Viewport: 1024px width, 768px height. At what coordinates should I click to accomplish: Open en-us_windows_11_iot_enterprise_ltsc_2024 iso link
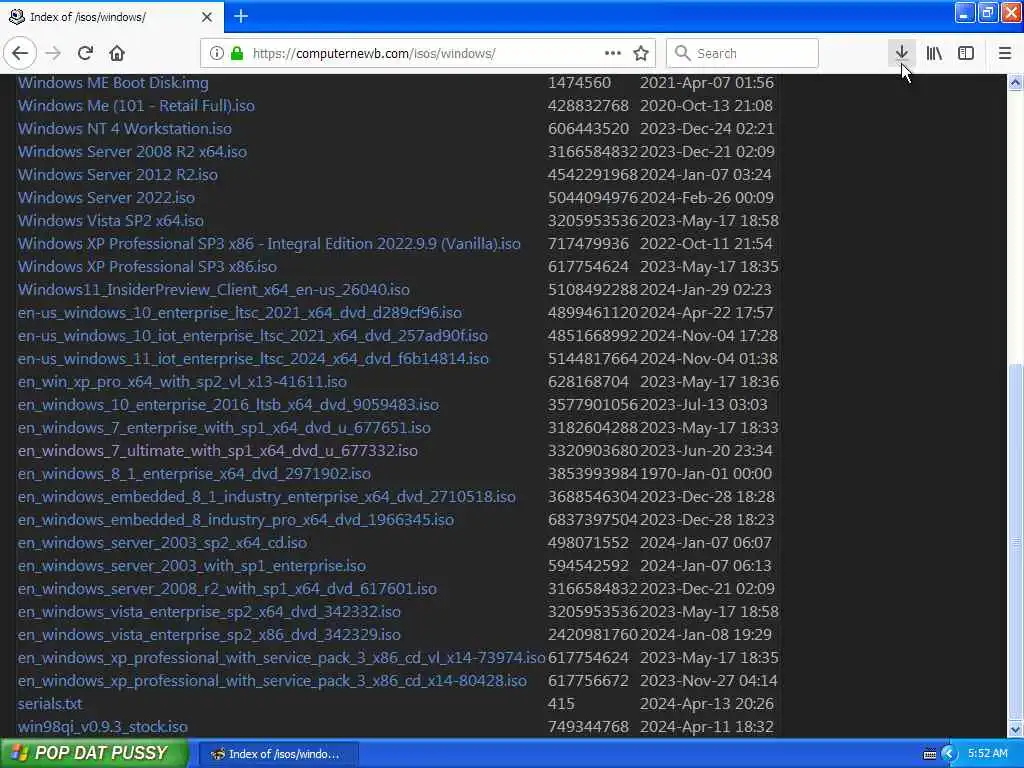click(x=253, y=359)
